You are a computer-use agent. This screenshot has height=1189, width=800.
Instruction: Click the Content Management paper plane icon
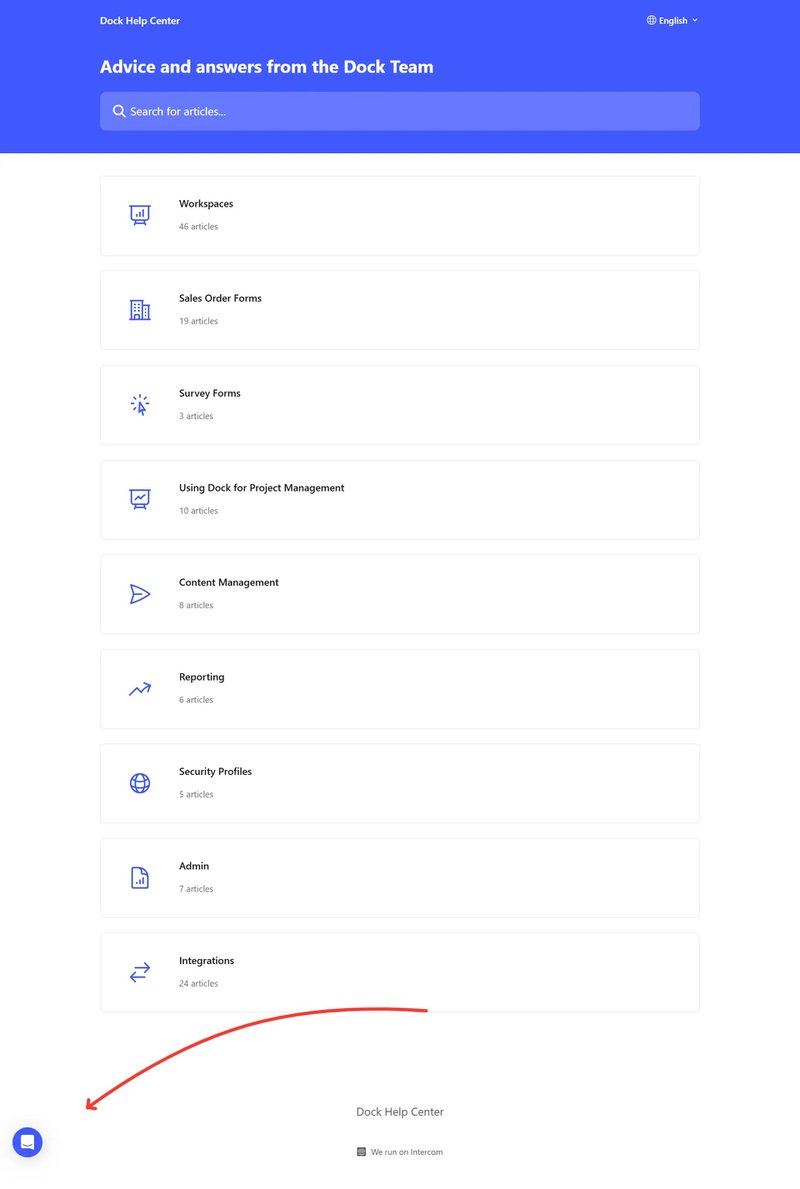coord(140,594)
